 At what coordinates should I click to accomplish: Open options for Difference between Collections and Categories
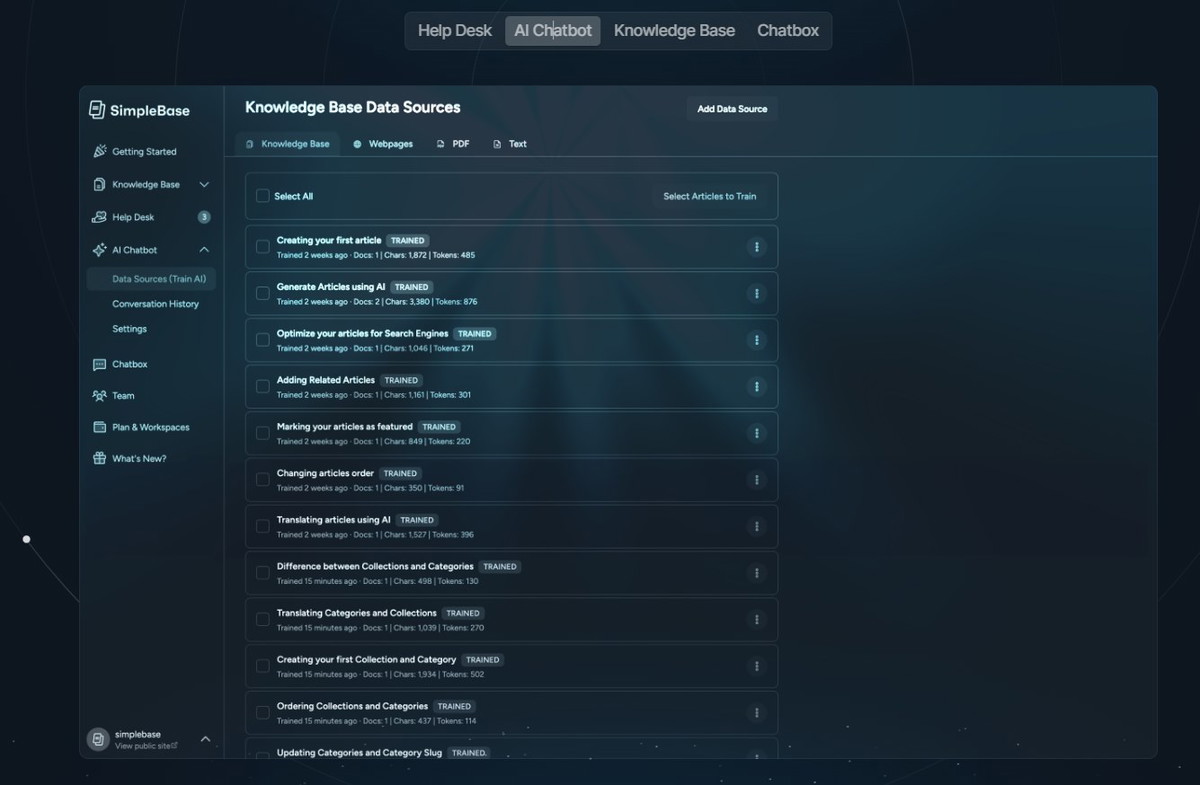tap(757, 573)
